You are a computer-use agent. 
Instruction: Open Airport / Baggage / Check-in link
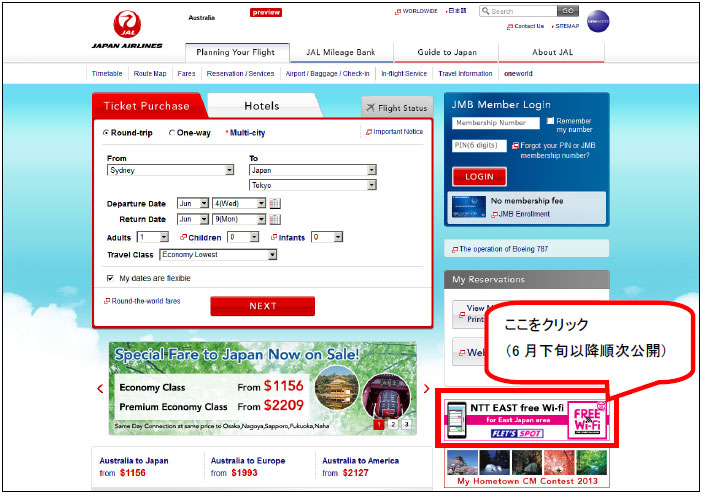point(327,74)
